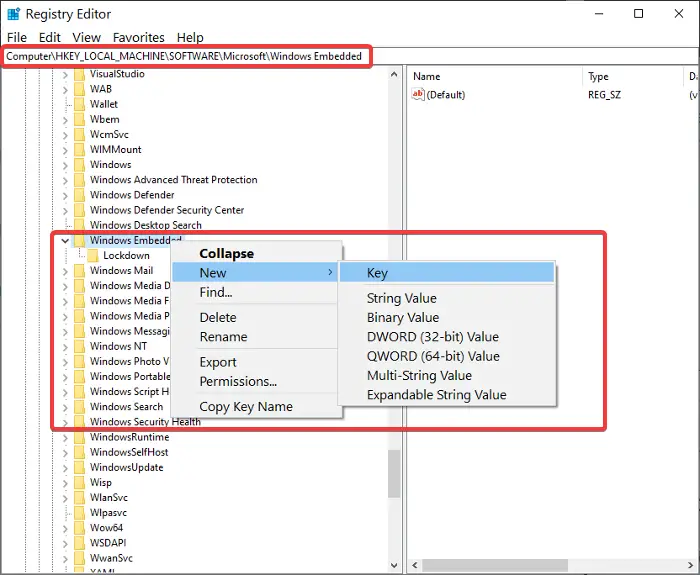This screenshot has height=575, width=700.
Task: Click the Lockdown subkey folder icon
Action: tap(93, 255)
